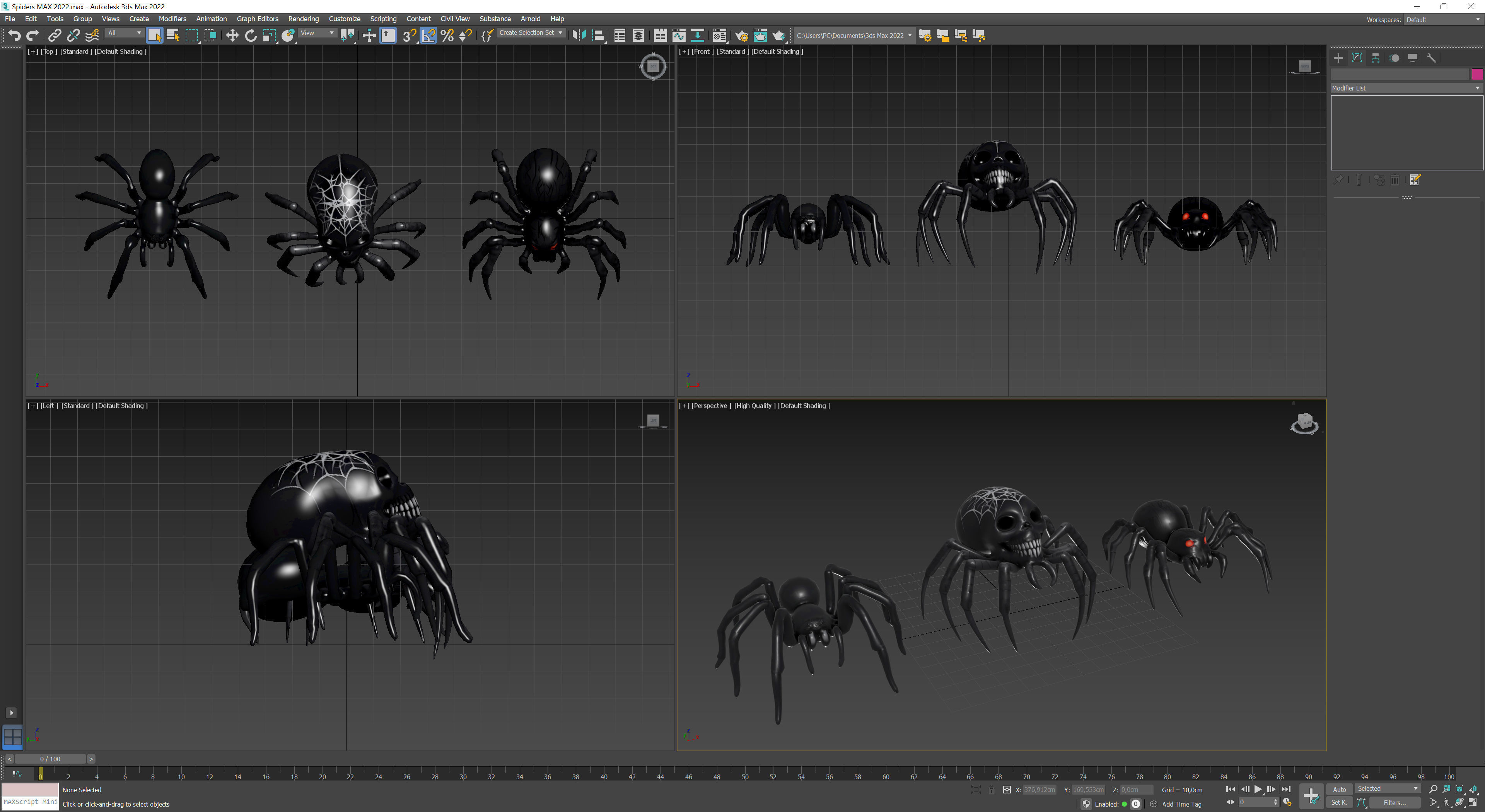
Task: Open Rendered Frame Window icon
Action: click(x=760, y=36)
